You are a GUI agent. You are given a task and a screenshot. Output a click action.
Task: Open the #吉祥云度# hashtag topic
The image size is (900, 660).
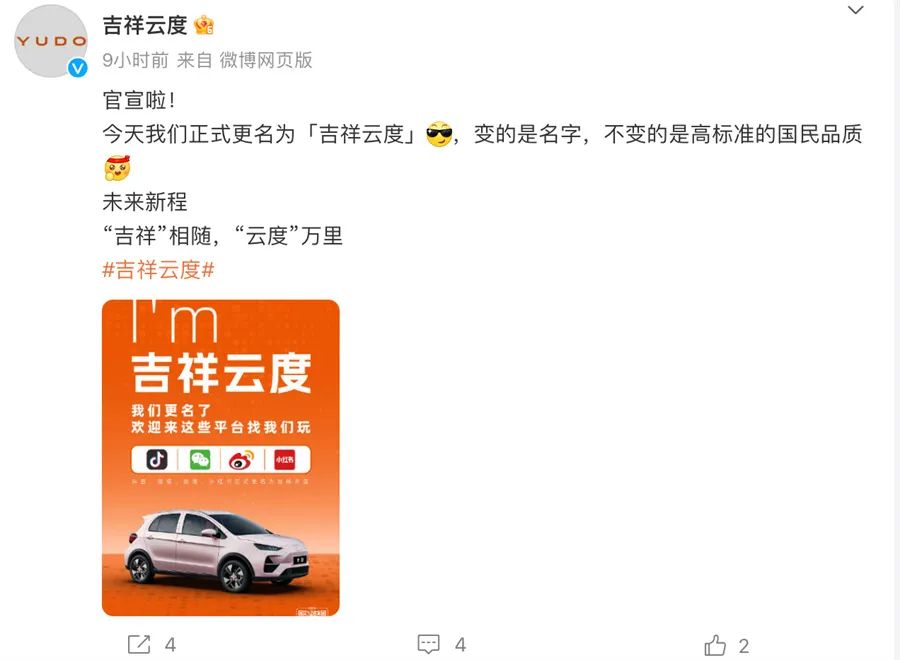coord(158,270)
